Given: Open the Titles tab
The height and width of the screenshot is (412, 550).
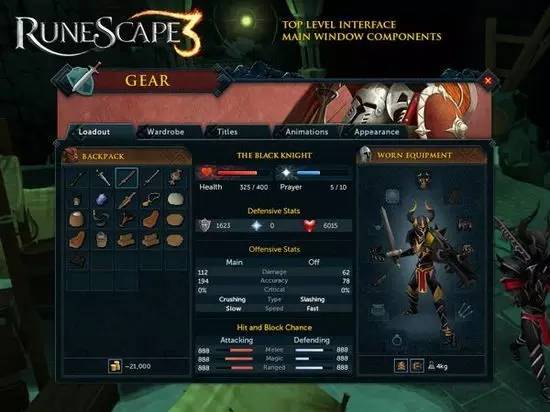Looking at the screenshot, I should [227, 132].
